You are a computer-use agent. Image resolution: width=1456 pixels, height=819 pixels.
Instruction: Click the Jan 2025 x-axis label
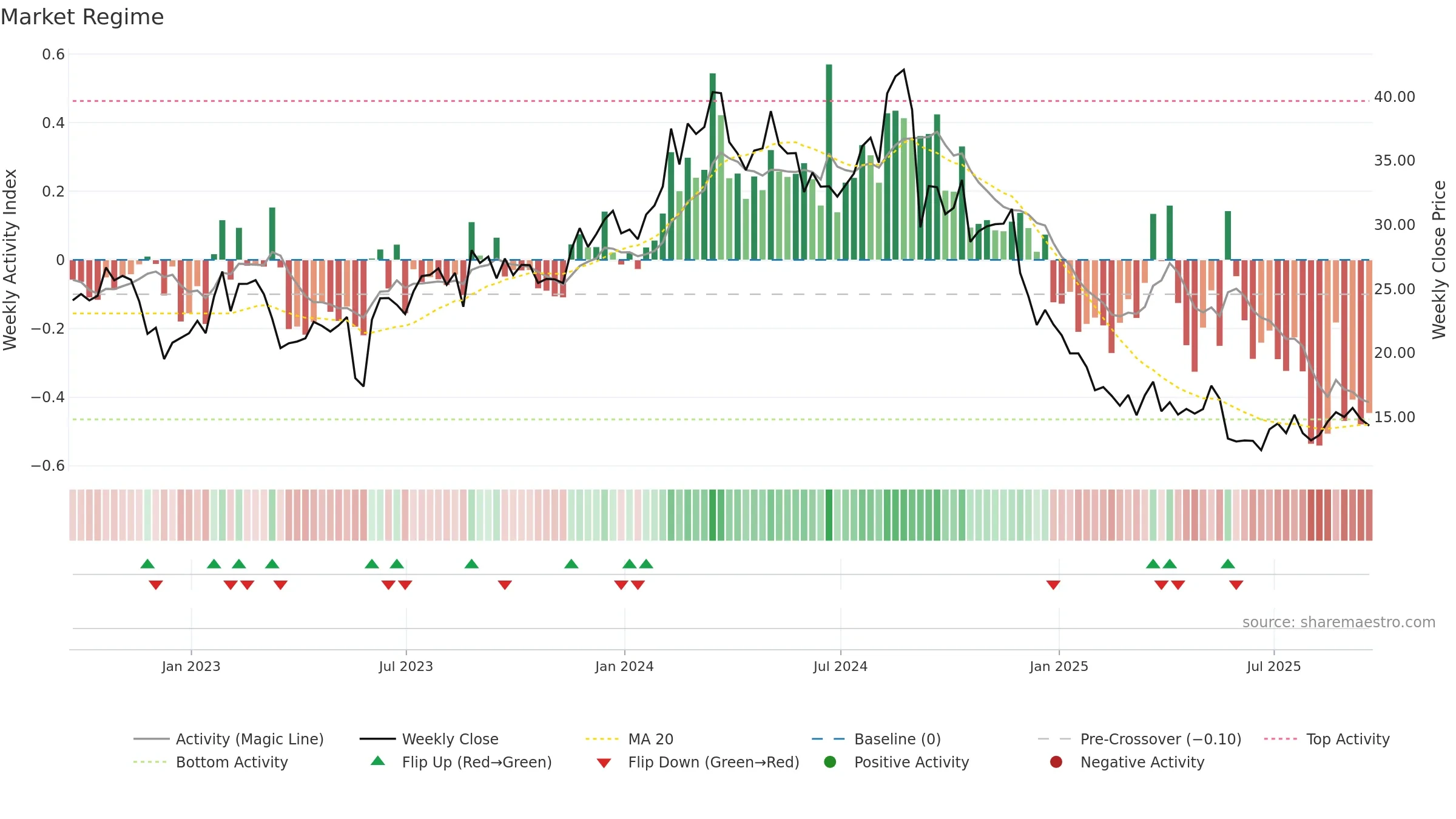click(x=1059, y=666)
